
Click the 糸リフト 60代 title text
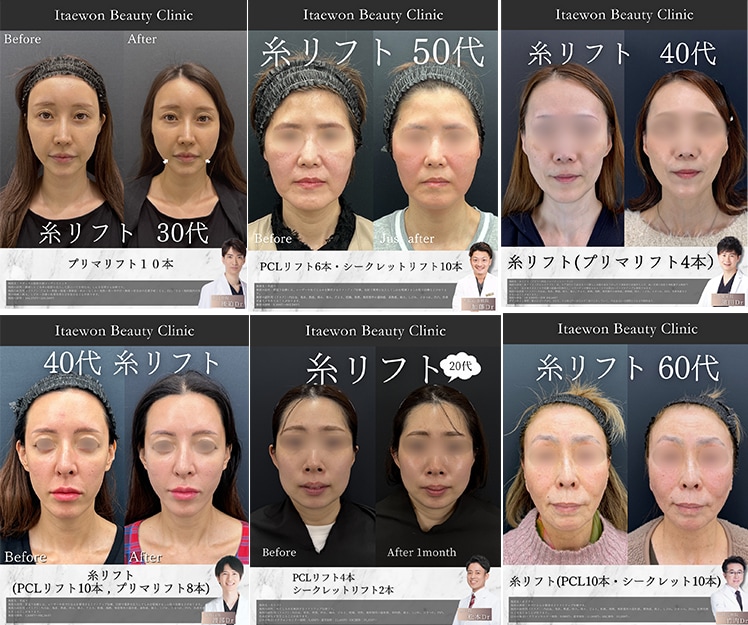tap(627, 367)
